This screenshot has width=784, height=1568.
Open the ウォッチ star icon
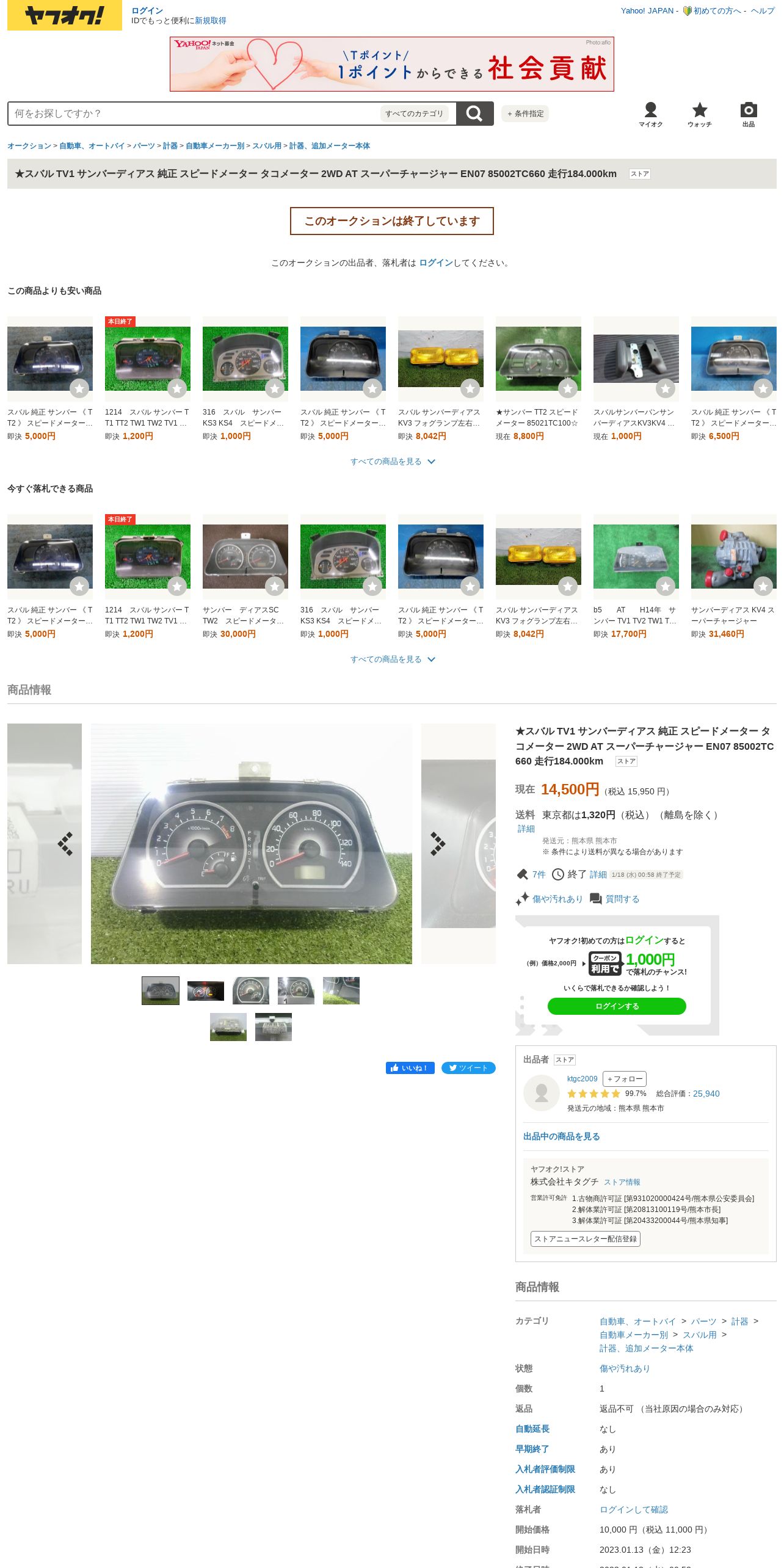pyautogui.click(x=699, y=114)
